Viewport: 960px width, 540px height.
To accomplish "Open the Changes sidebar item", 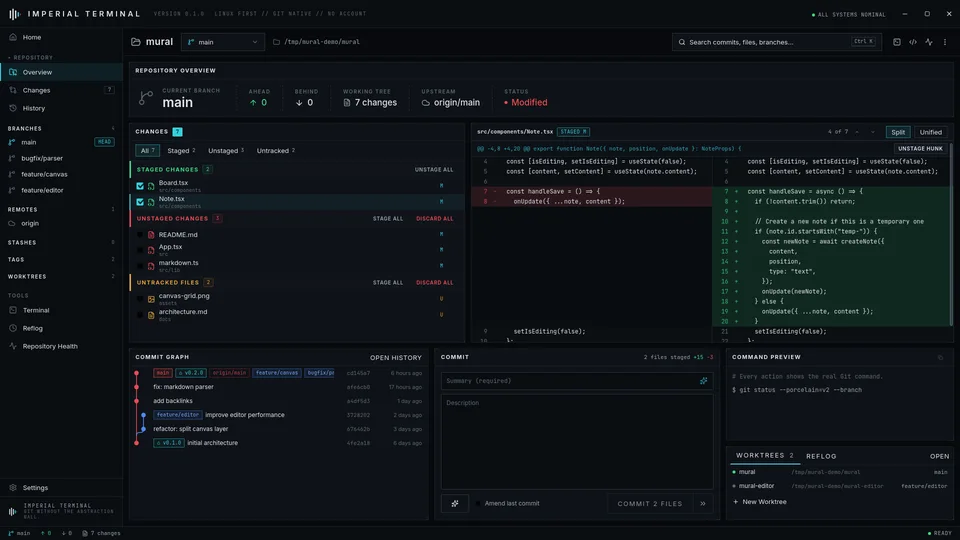I will [61, 90].
